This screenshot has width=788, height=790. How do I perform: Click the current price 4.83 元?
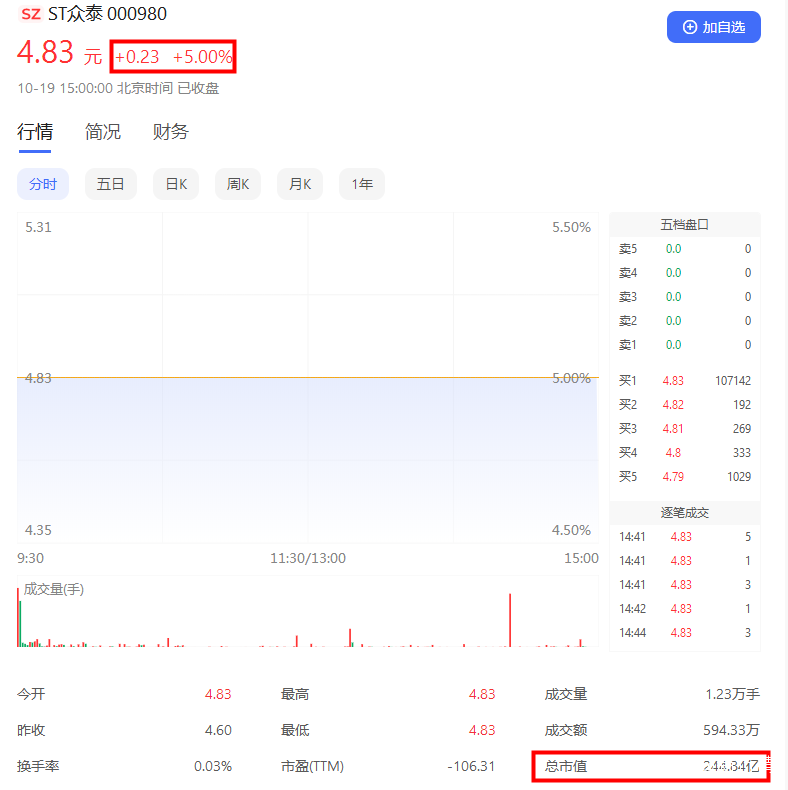[59, 52]
